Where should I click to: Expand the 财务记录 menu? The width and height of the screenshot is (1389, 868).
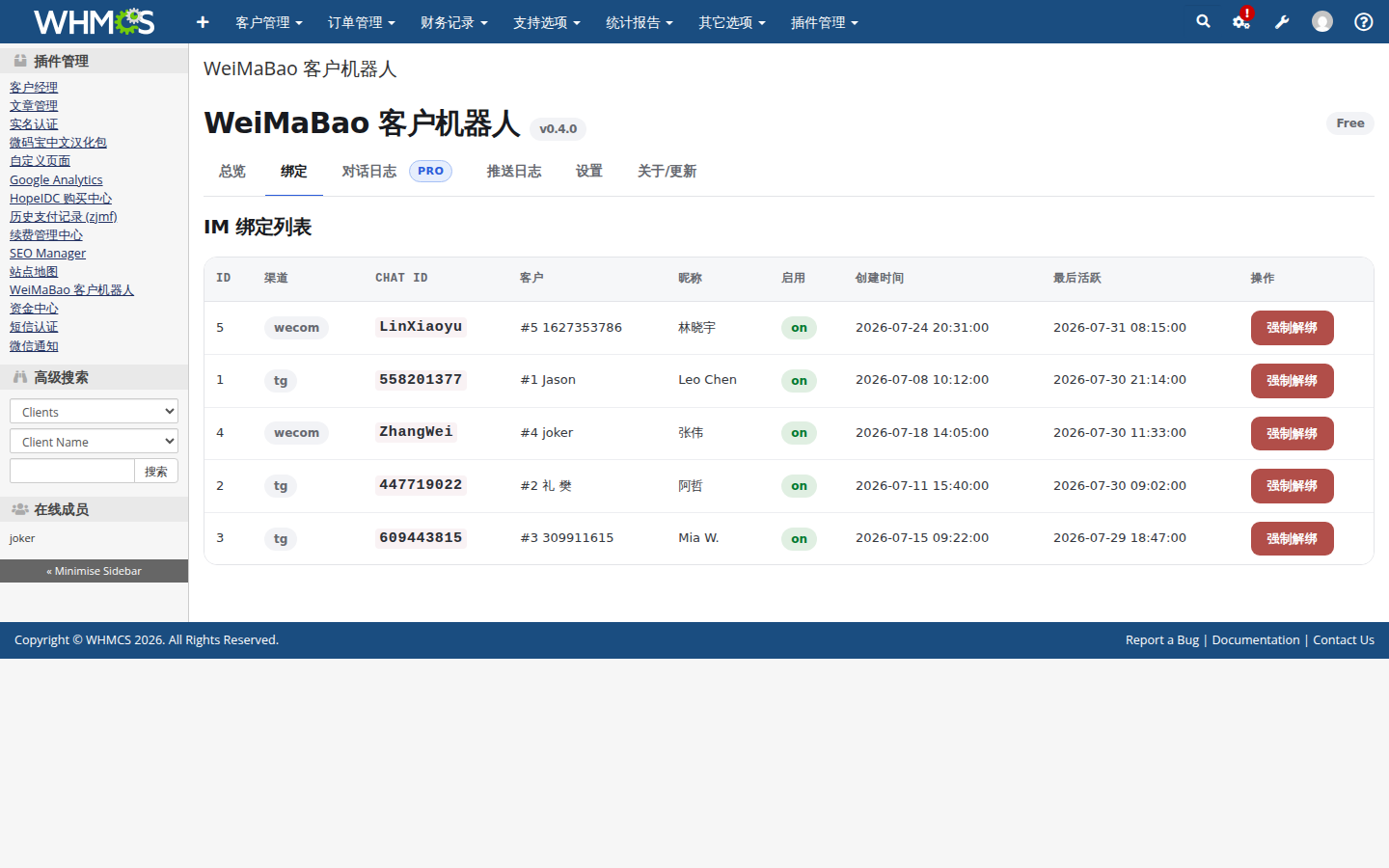(454, 22)
